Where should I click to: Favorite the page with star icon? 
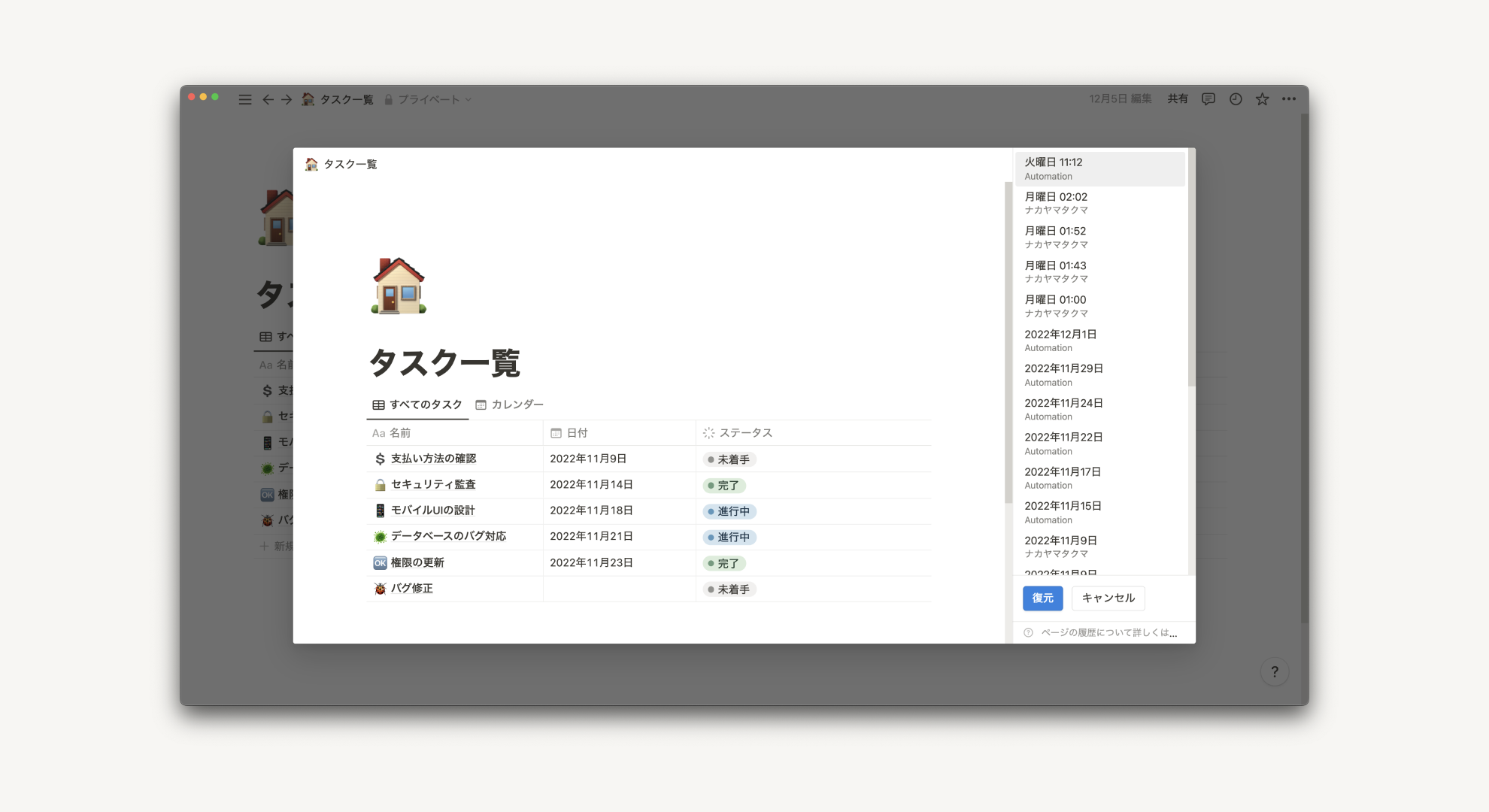pyautogui.click(x=1262, y=99)
